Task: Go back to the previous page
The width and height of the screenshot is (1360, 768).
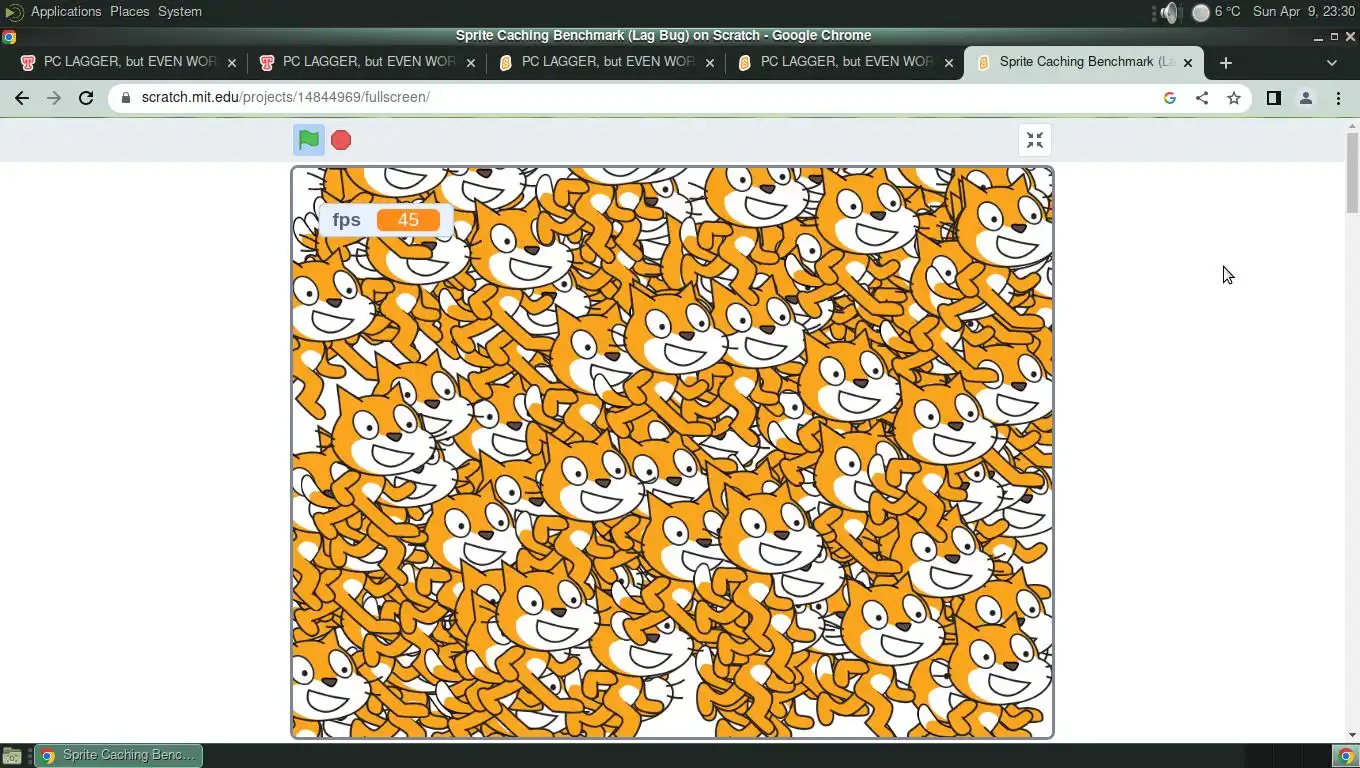Action: tap(22, 98)
